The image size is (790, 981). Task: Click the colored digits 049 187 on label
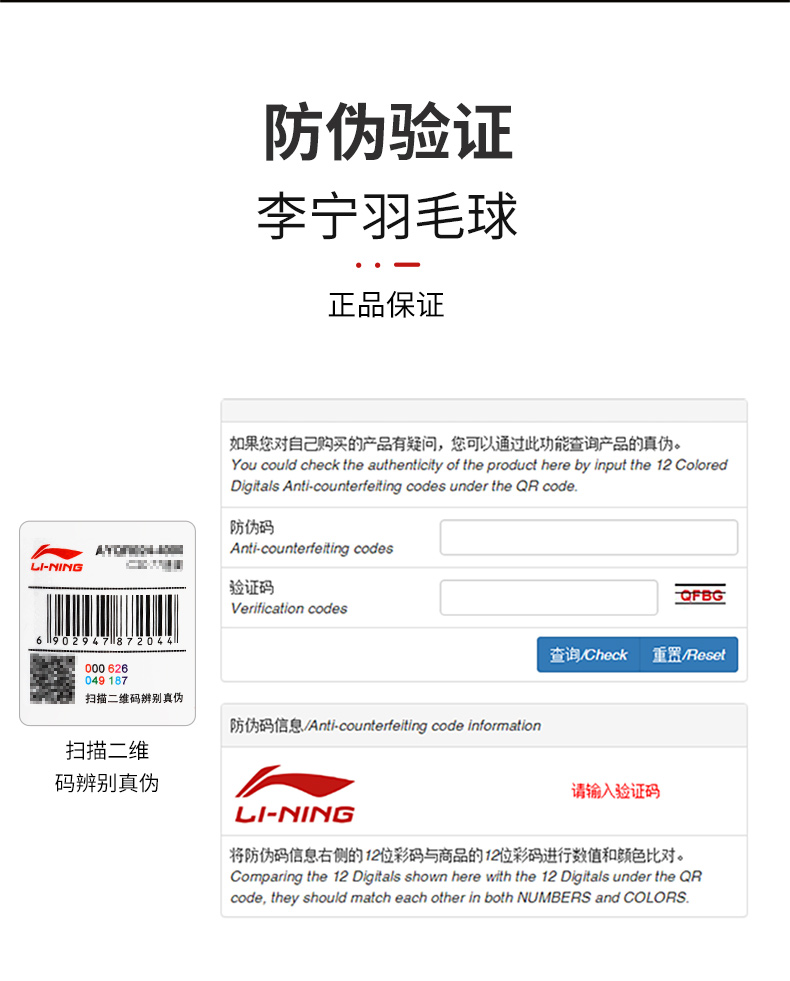(x=106, y=681)
